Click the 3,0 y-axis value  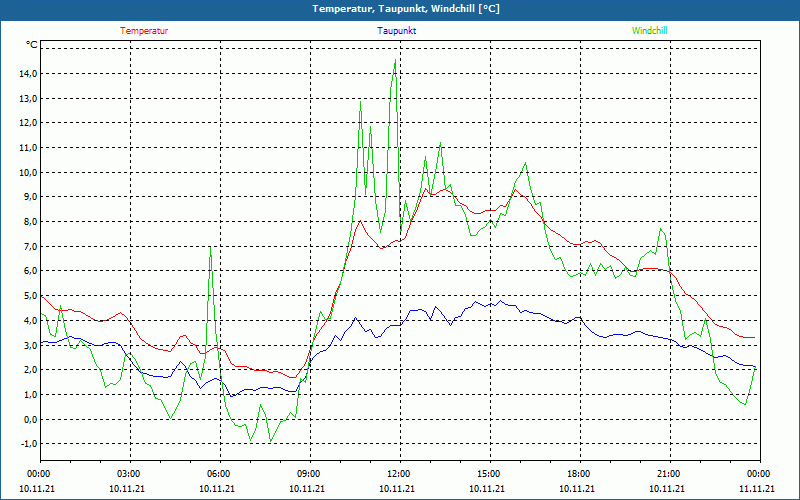[30, 345]
